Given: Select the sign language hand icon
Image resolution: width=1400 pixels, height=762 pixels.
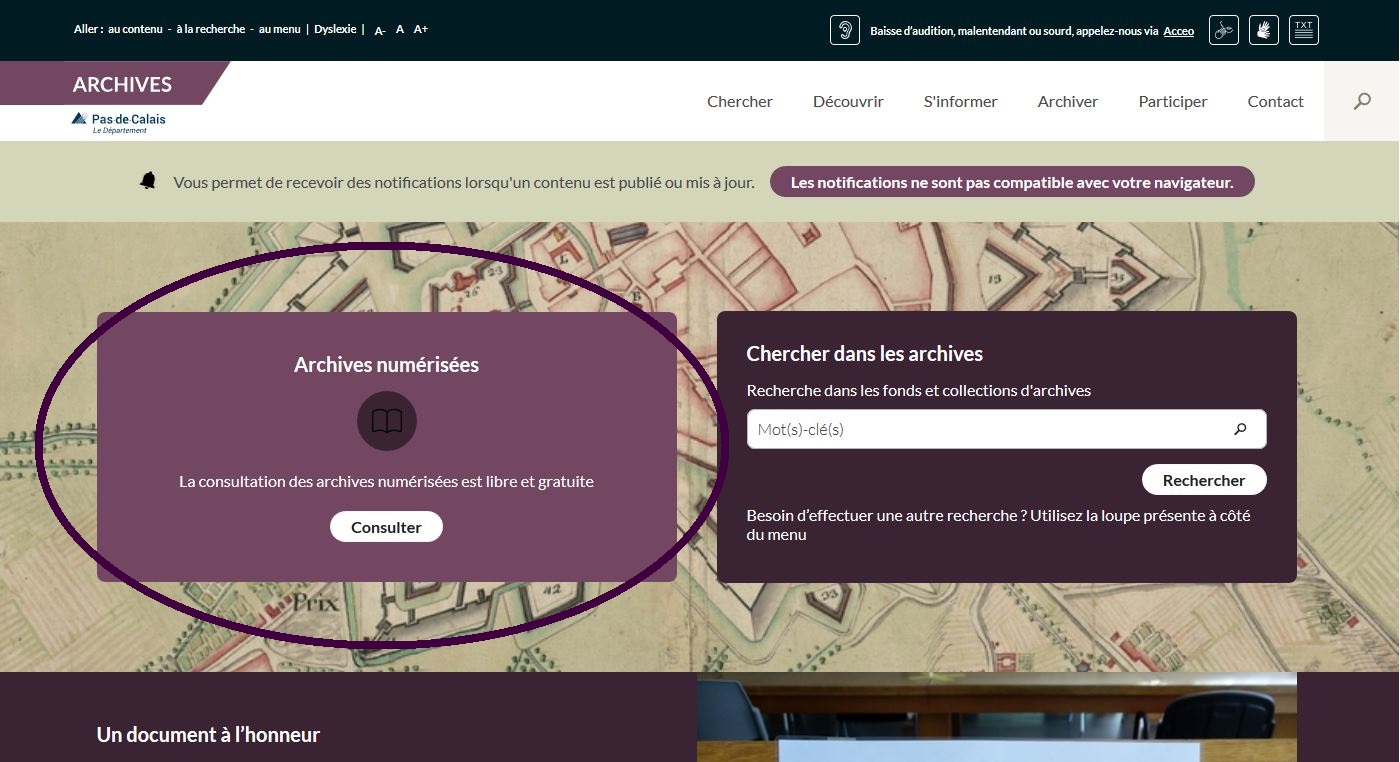Looking at the screenshot, I should click(1262, 30).
